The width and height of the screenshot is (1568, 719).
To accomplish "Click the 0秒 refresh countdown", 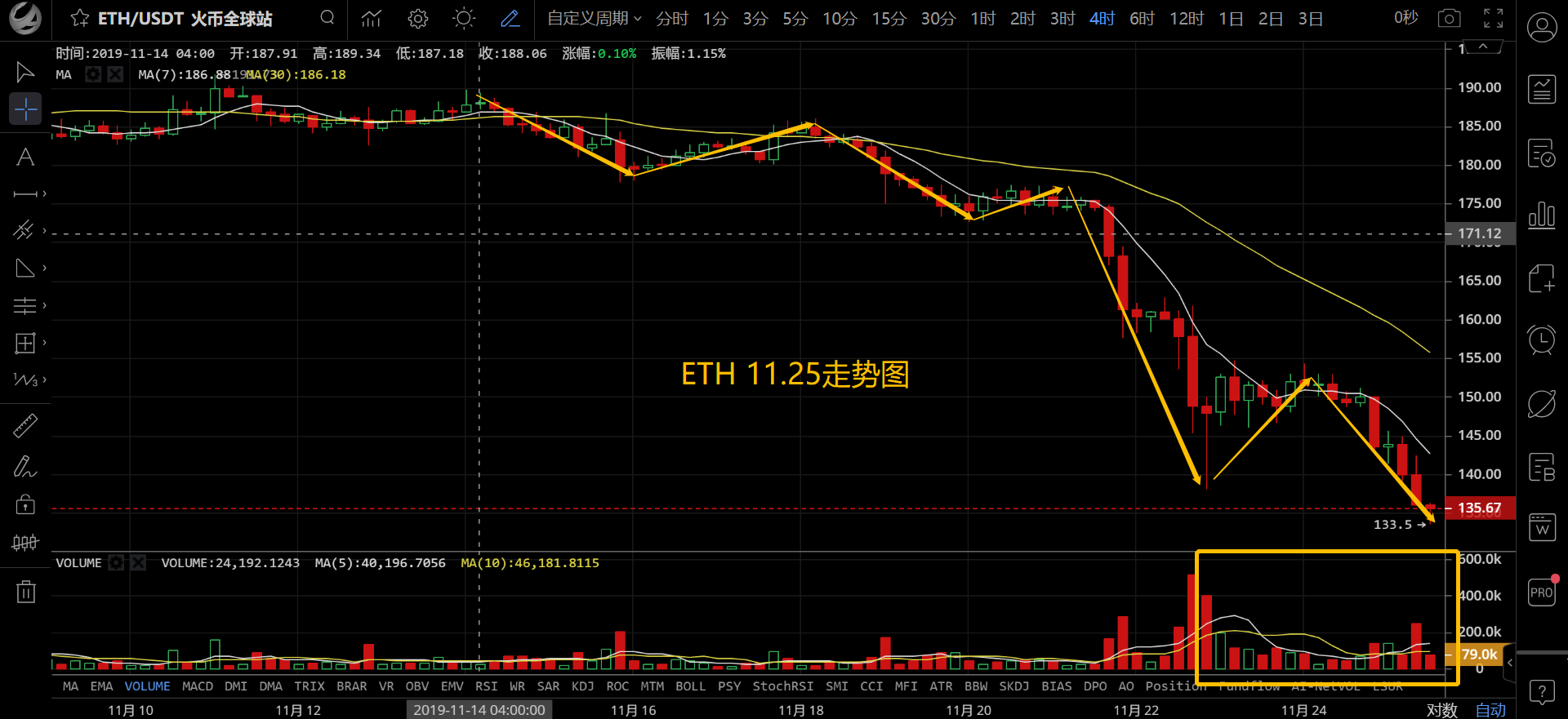I will click(1406, 18).
